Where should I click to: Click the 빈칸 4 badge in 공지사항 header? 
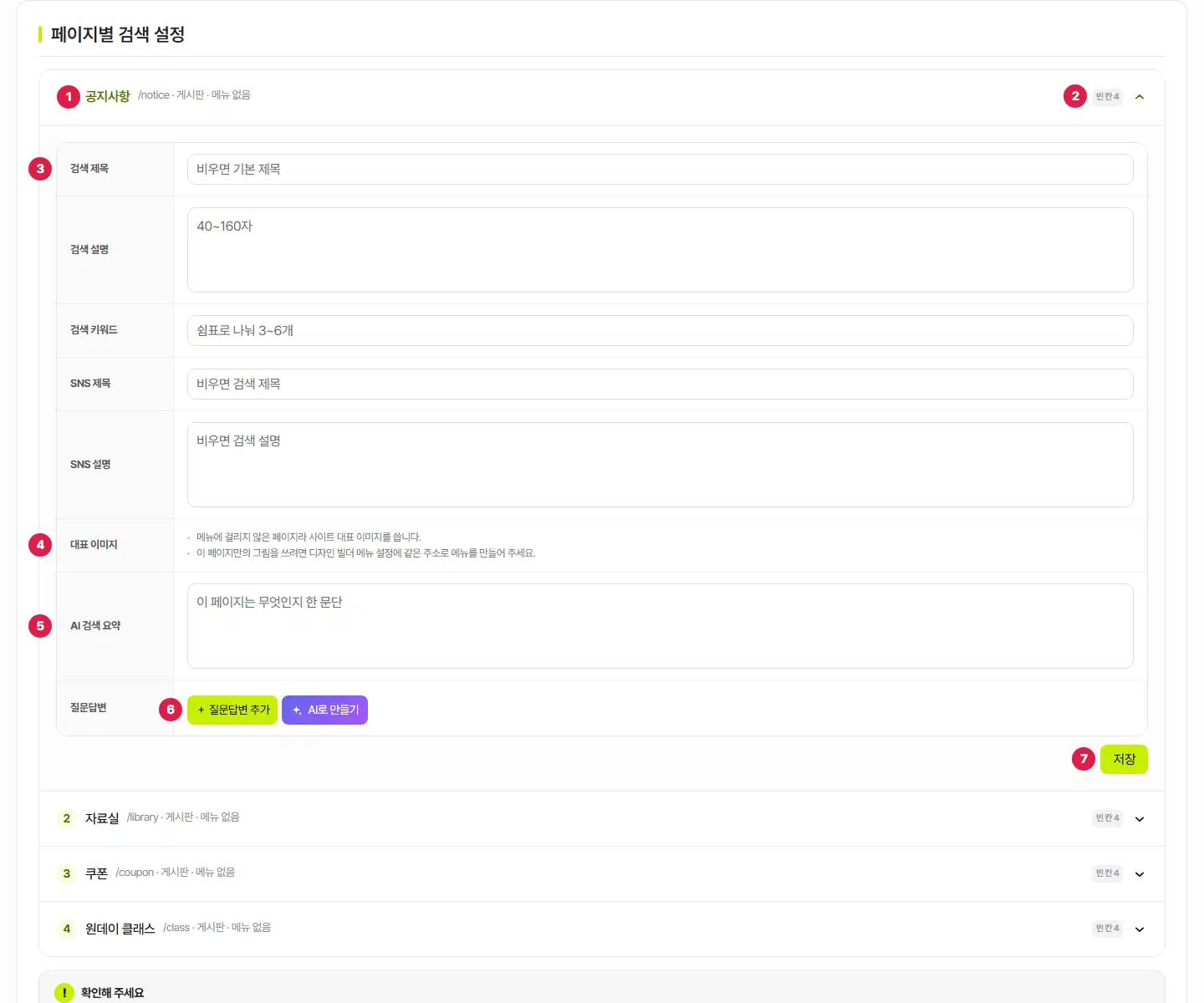point(1107,97)
